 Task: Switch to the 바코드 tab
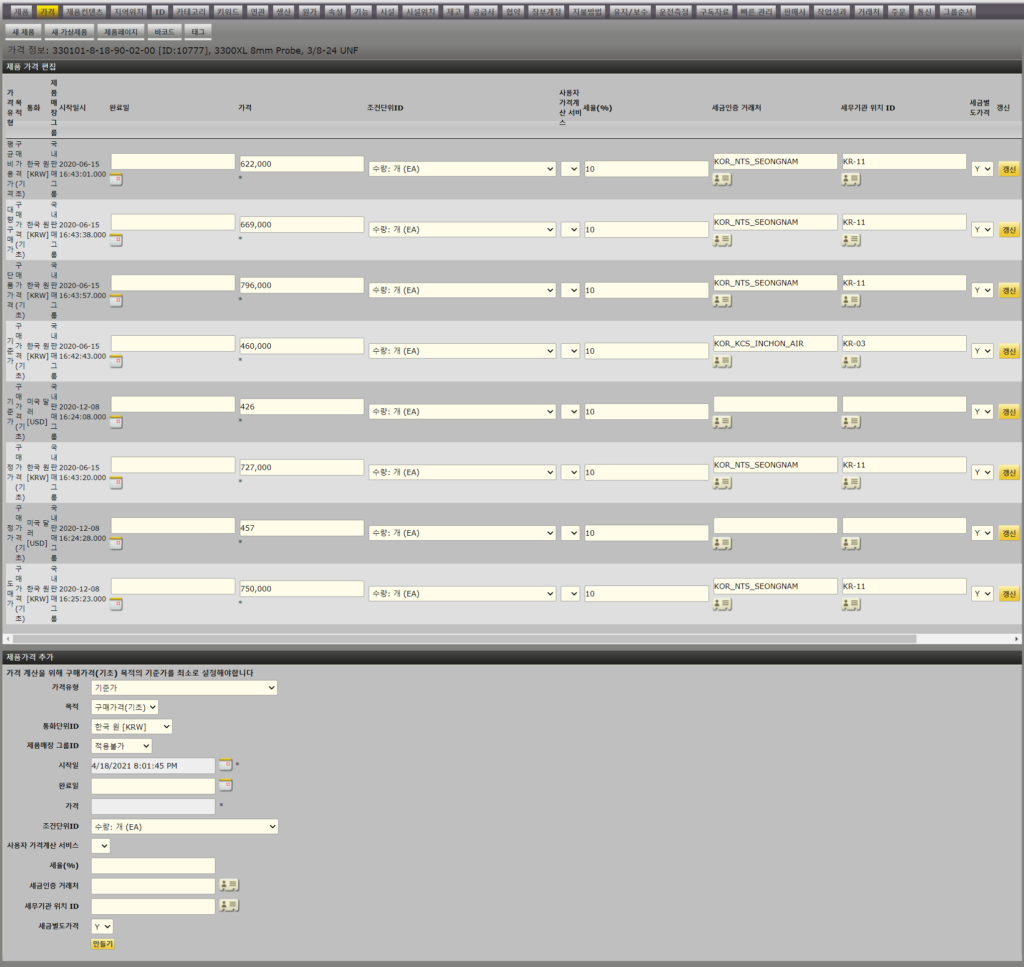pyautogui.click(x=164, y=32)
